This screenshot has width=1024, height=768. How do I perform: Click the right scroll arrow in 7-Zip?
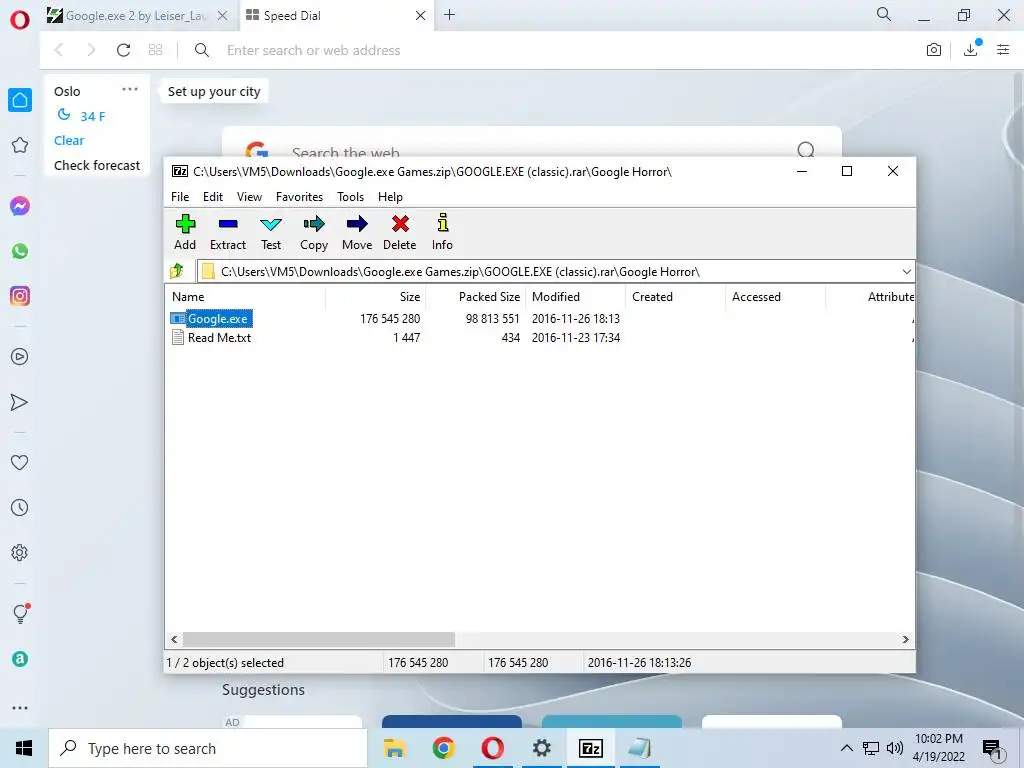pyautogui.click(x=905, y=639)
